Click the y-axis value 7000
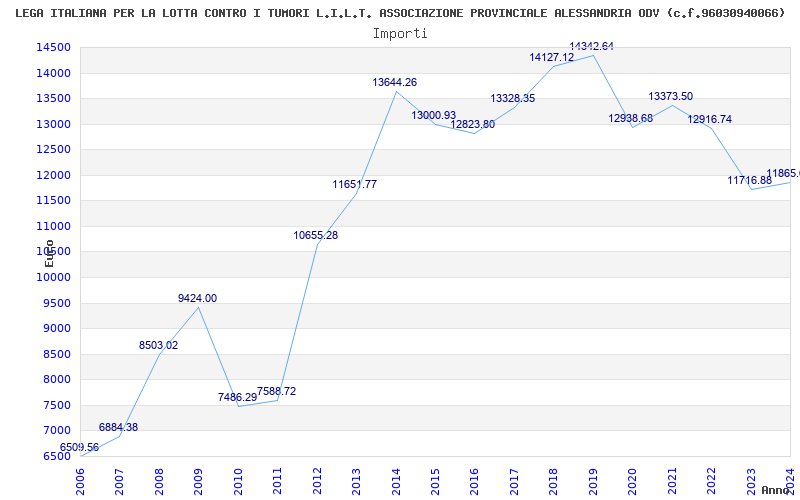Viewport: 800px width, 500px height. (56, 431)
